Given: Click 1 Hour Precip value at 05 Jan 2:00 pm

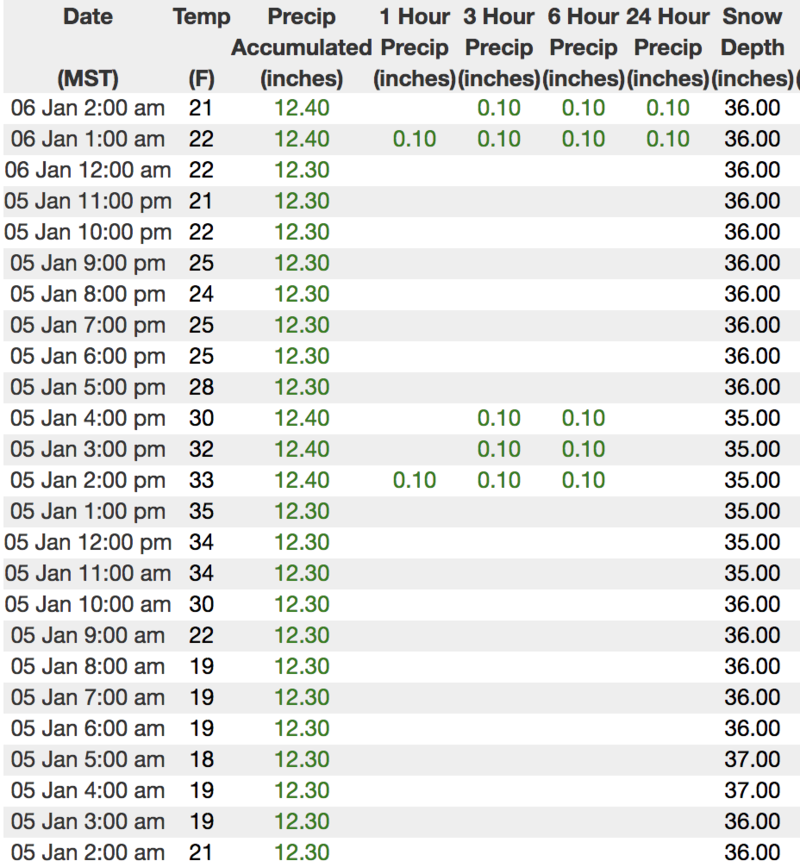Looking at the screenshot, I should click(414, 480).
